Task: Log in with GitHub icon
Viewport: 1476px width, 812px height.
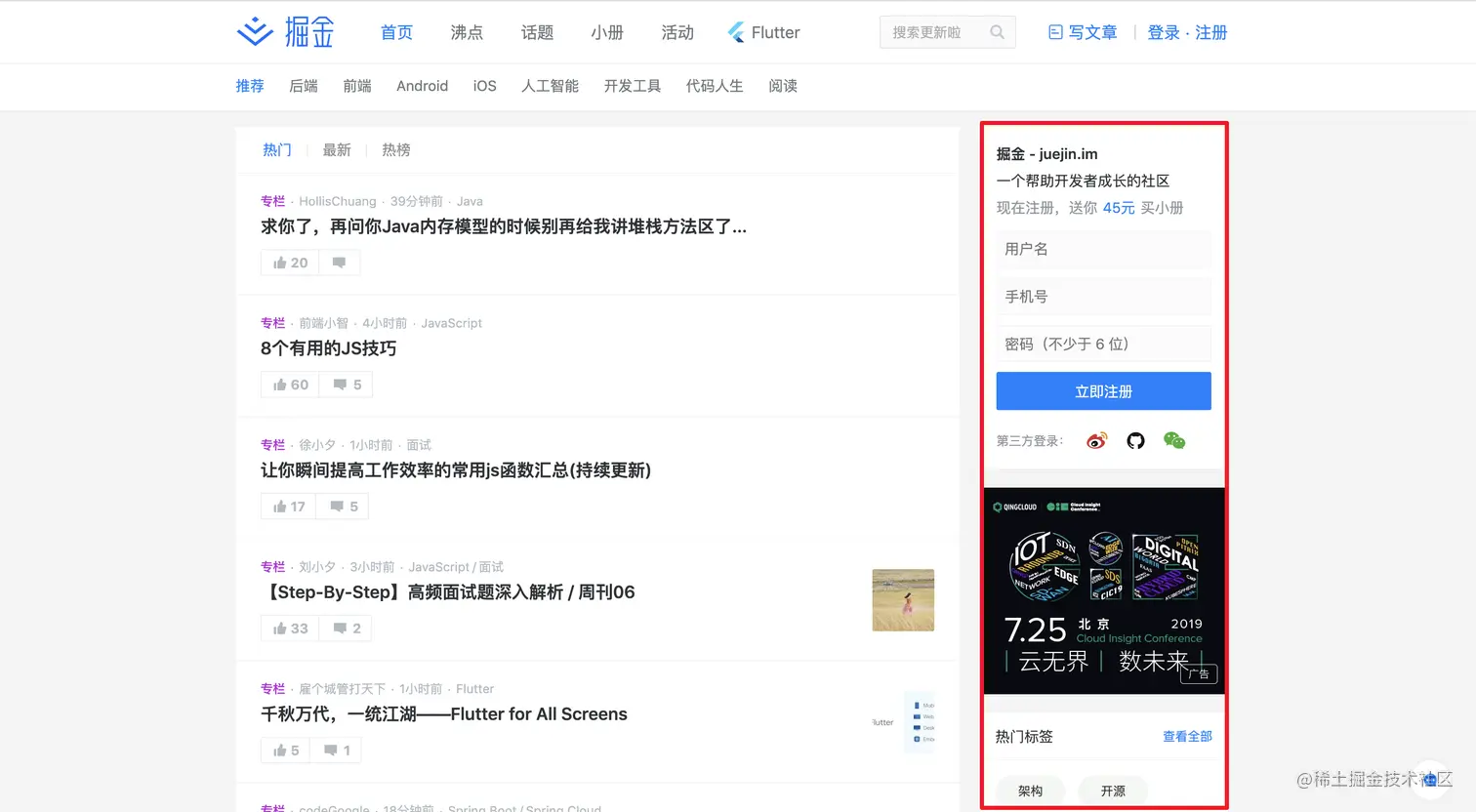Action: (x=1135, y=441)
